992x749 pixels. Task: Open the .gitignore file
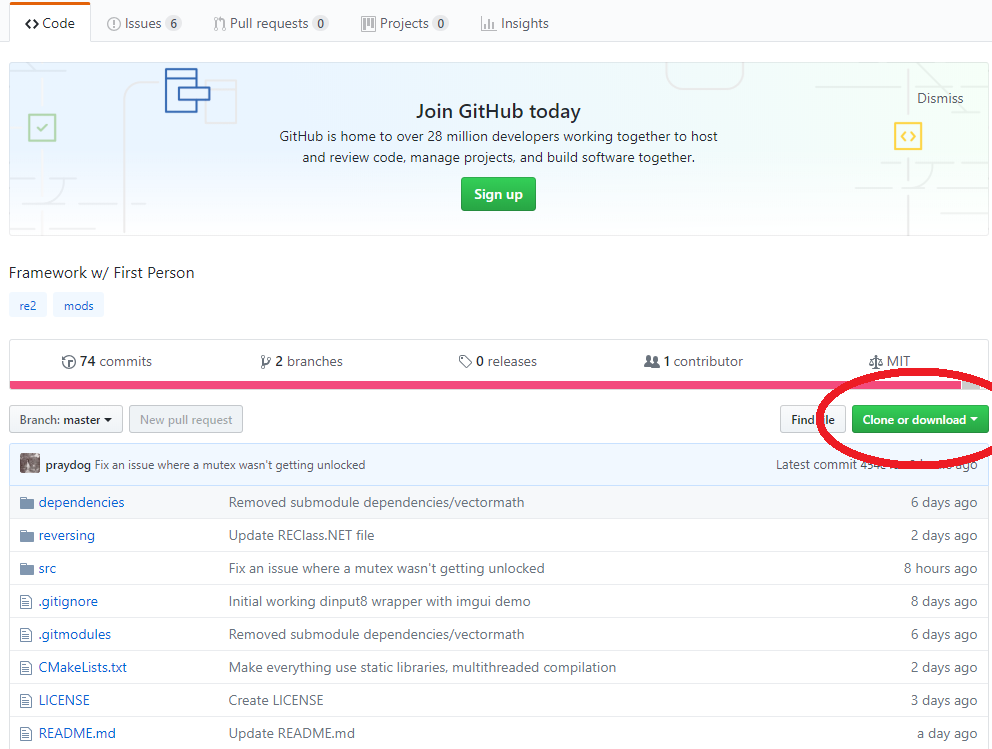[x=68, y=601]
